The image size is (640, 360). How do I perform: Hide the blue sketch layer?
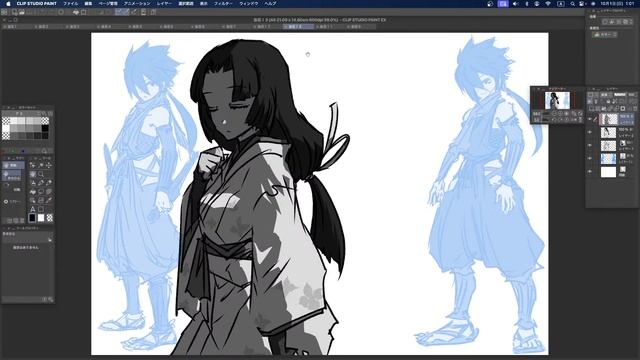click(589, 158)
